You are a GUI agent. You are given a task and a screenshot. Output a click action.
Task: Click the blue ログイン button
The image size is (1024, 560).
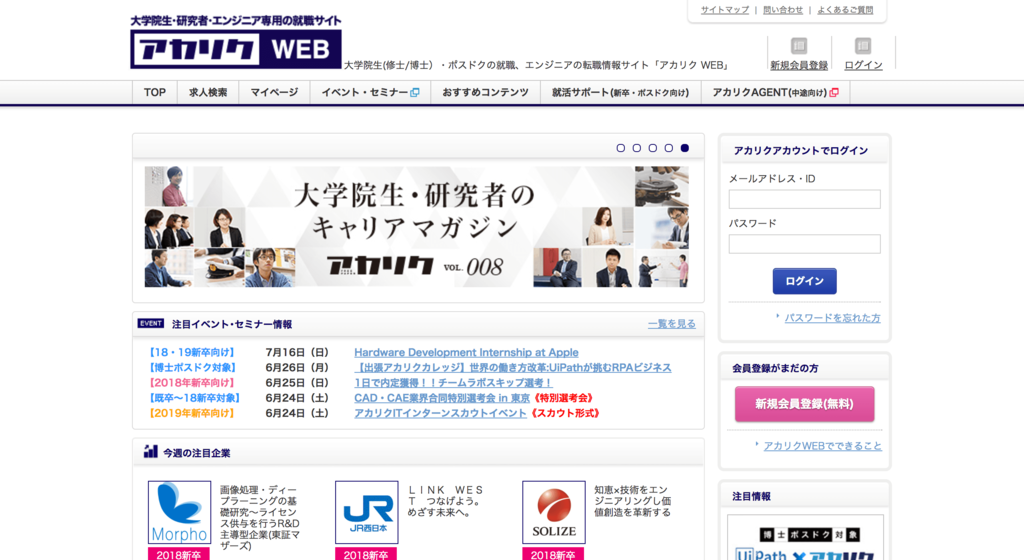point(805,281)
